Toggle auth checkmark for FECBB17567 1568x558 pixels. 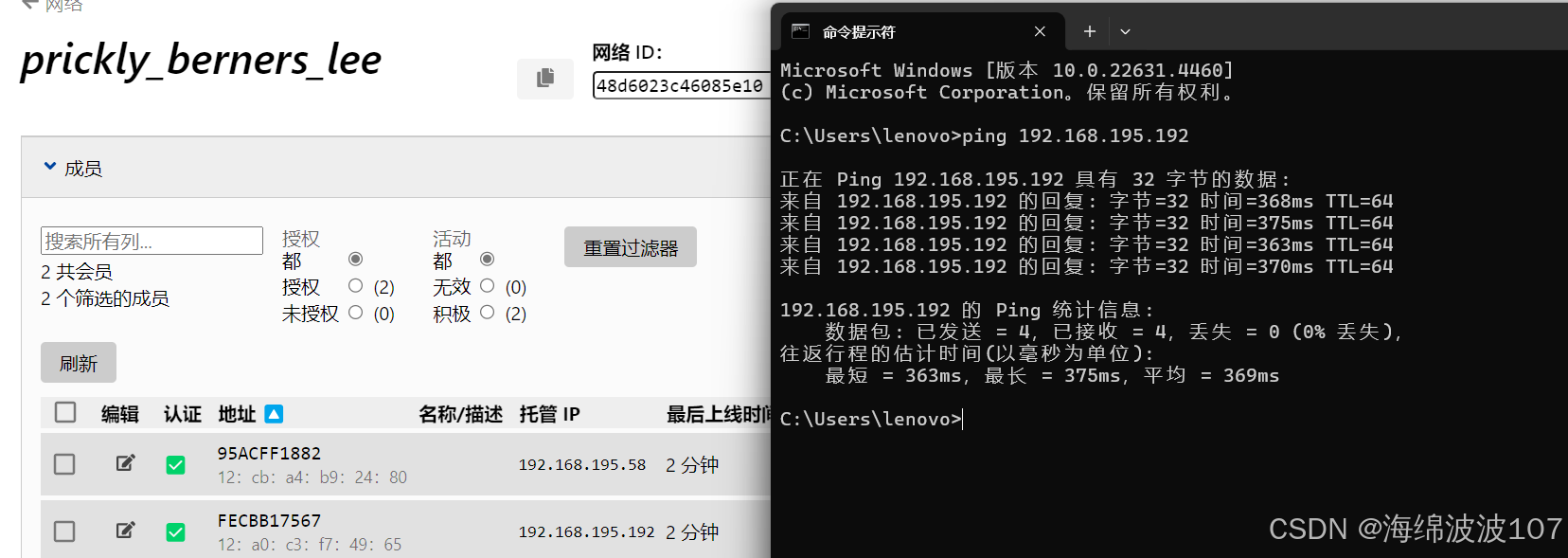tap(175, 532)
